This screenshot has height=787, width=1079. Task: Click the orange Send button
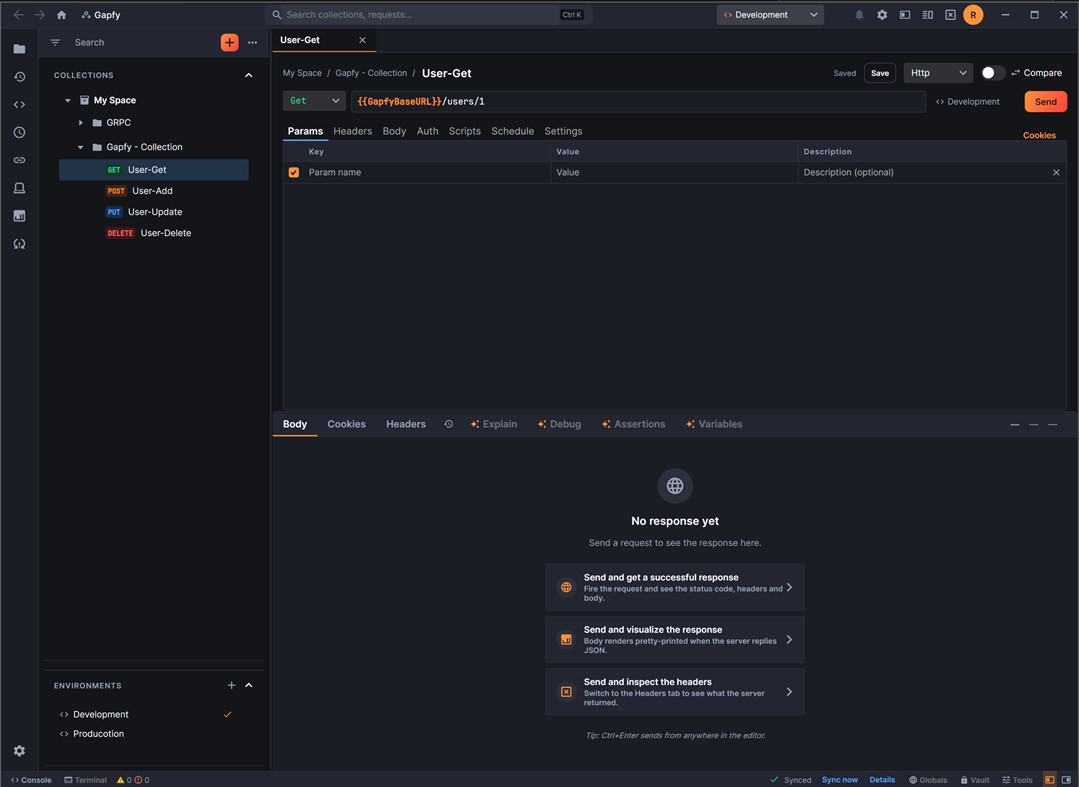(x=1045, y=102)
